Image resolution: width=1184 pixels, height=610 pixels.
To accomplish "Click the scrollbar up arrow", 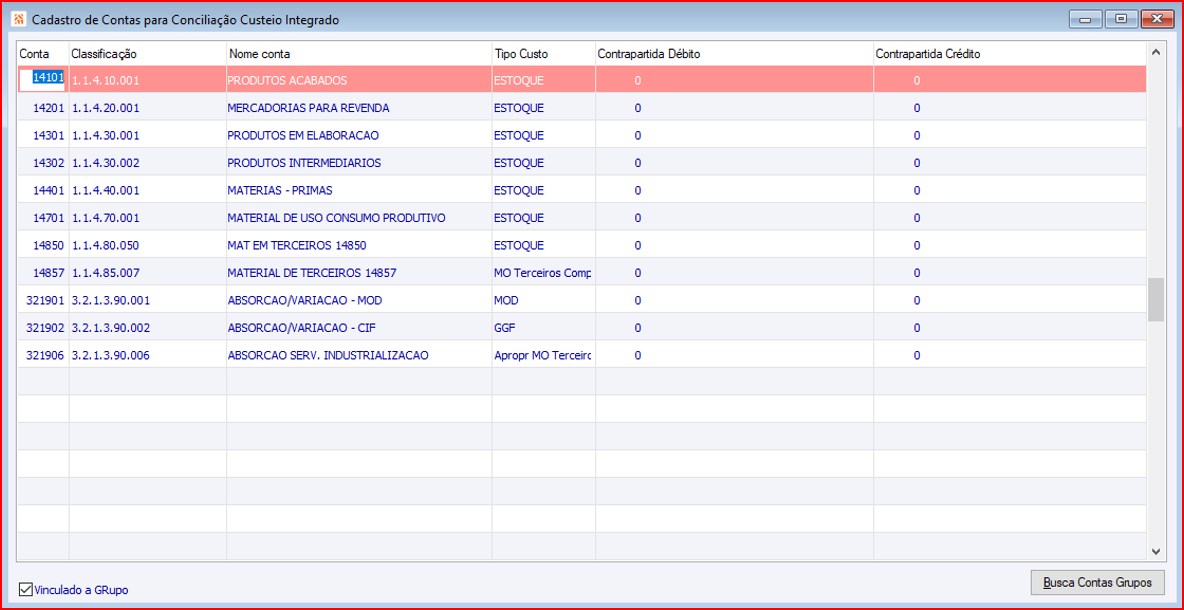I will point(1155,52).
